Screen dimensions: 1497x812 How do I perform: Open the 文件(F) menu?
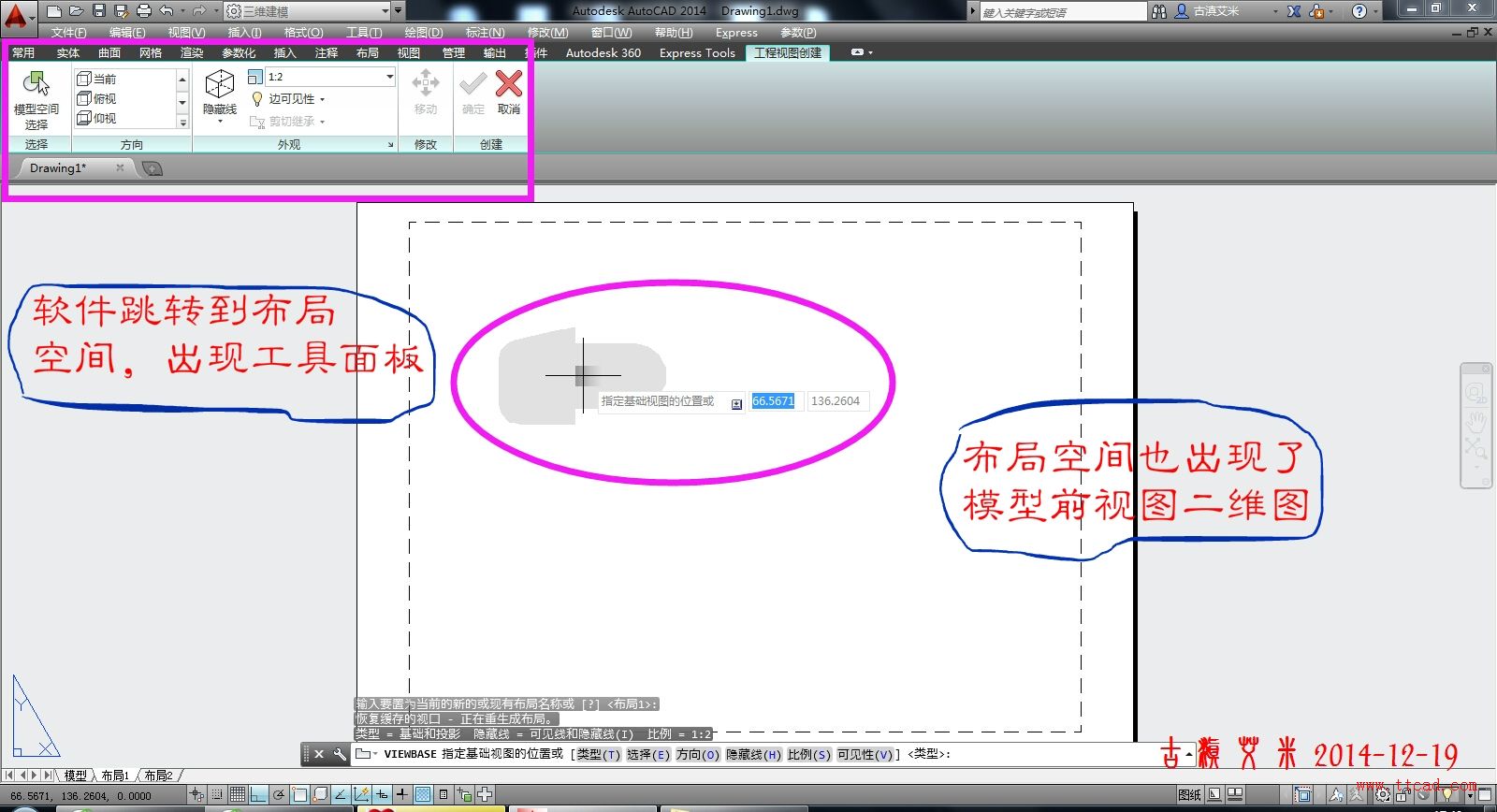(68, 33)
